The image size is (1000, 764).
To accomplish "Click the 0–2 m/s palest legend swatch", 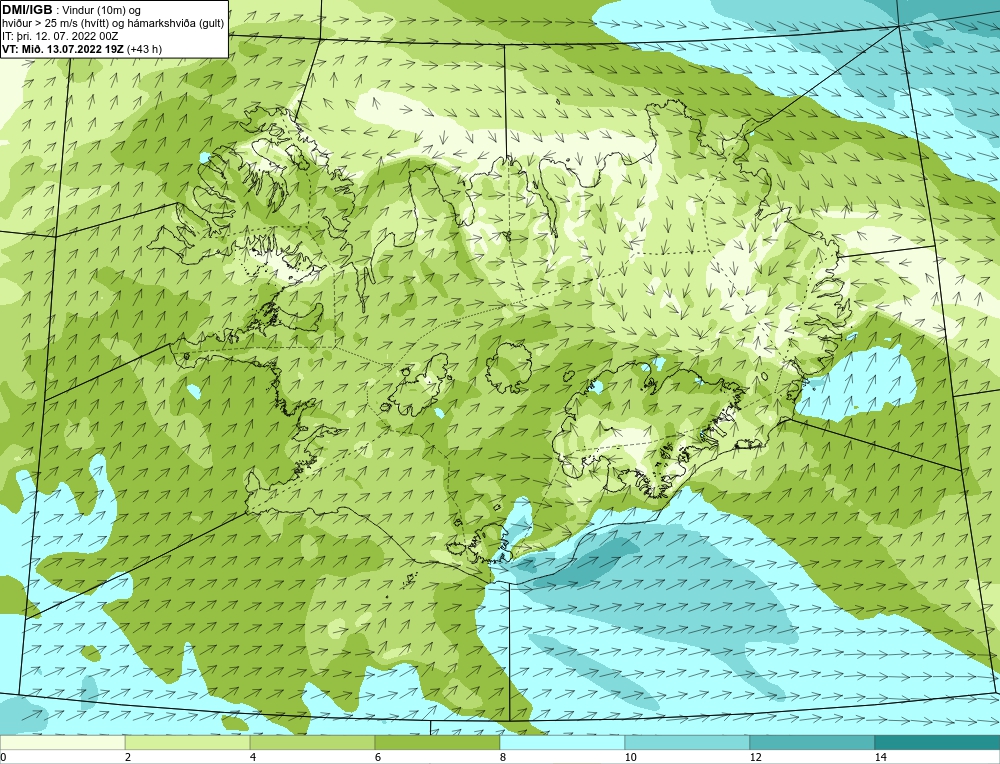I will coord(62,742).
